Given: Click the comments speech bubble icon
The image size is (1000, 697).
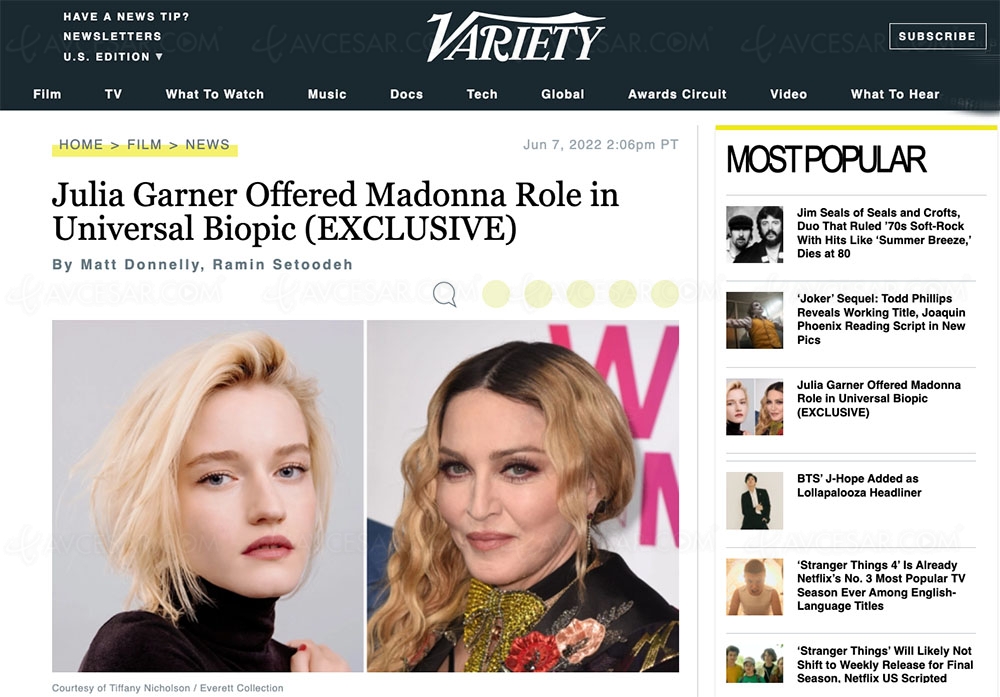Looking at the screenshot, I should tap(445, 294).
